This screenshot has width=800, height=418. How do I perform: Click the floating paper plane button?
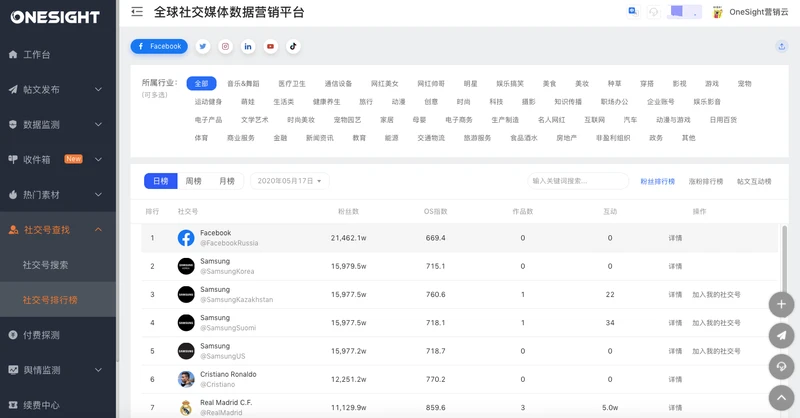pyautogui.click(x=781, y=335)
